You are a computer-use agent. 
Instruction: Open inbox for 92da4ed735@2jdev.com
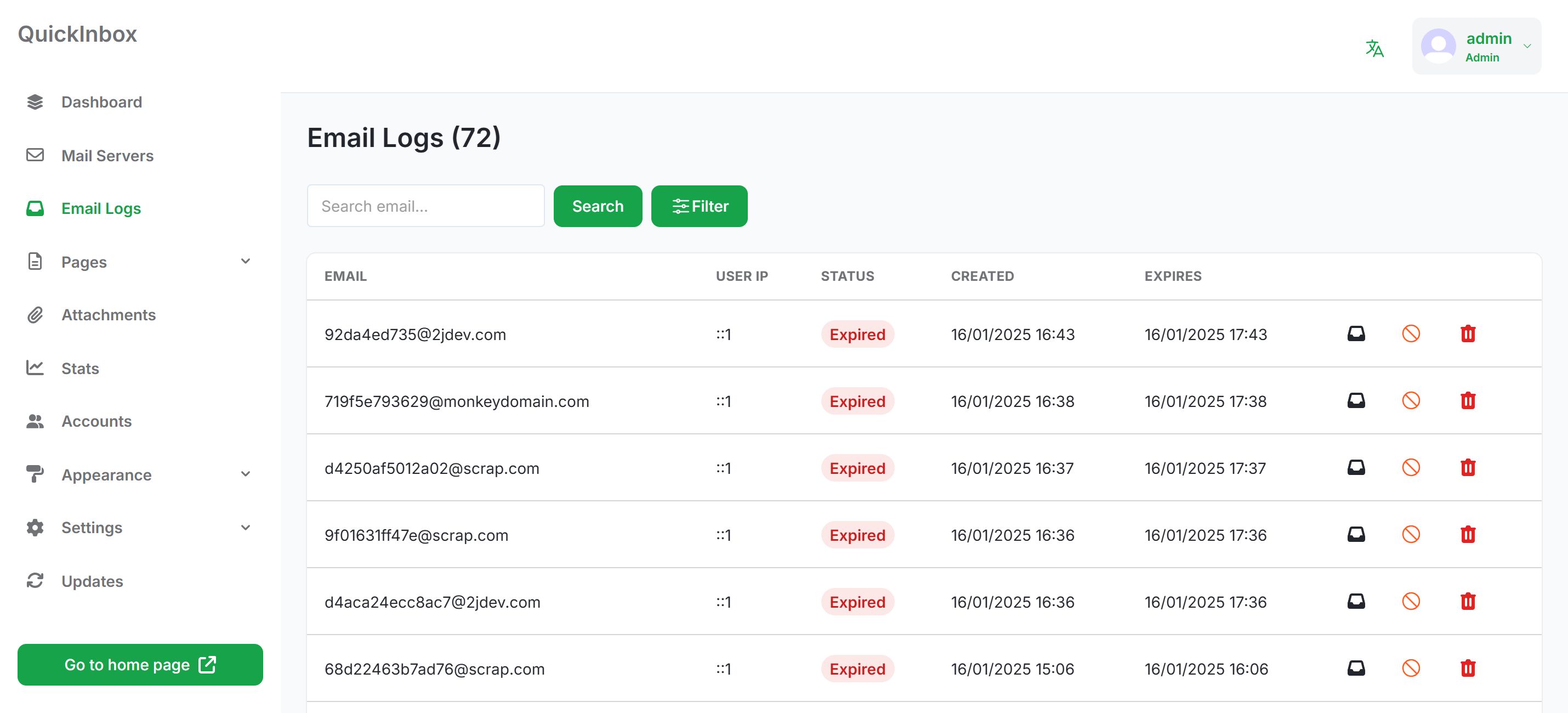[x=1356, y=333]
